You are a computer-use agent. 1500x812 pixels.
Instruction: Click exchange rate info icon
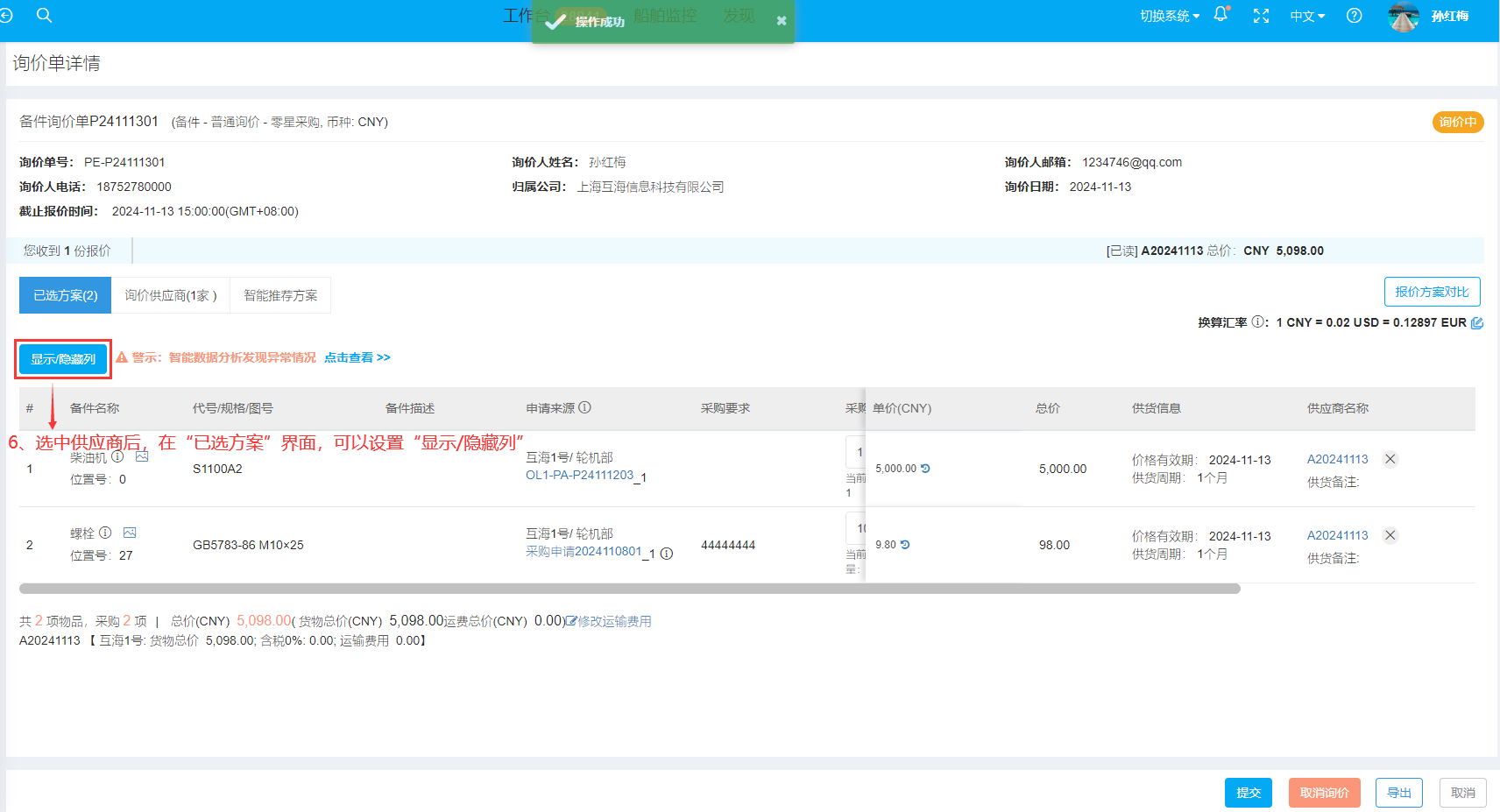coord(1257,321)
